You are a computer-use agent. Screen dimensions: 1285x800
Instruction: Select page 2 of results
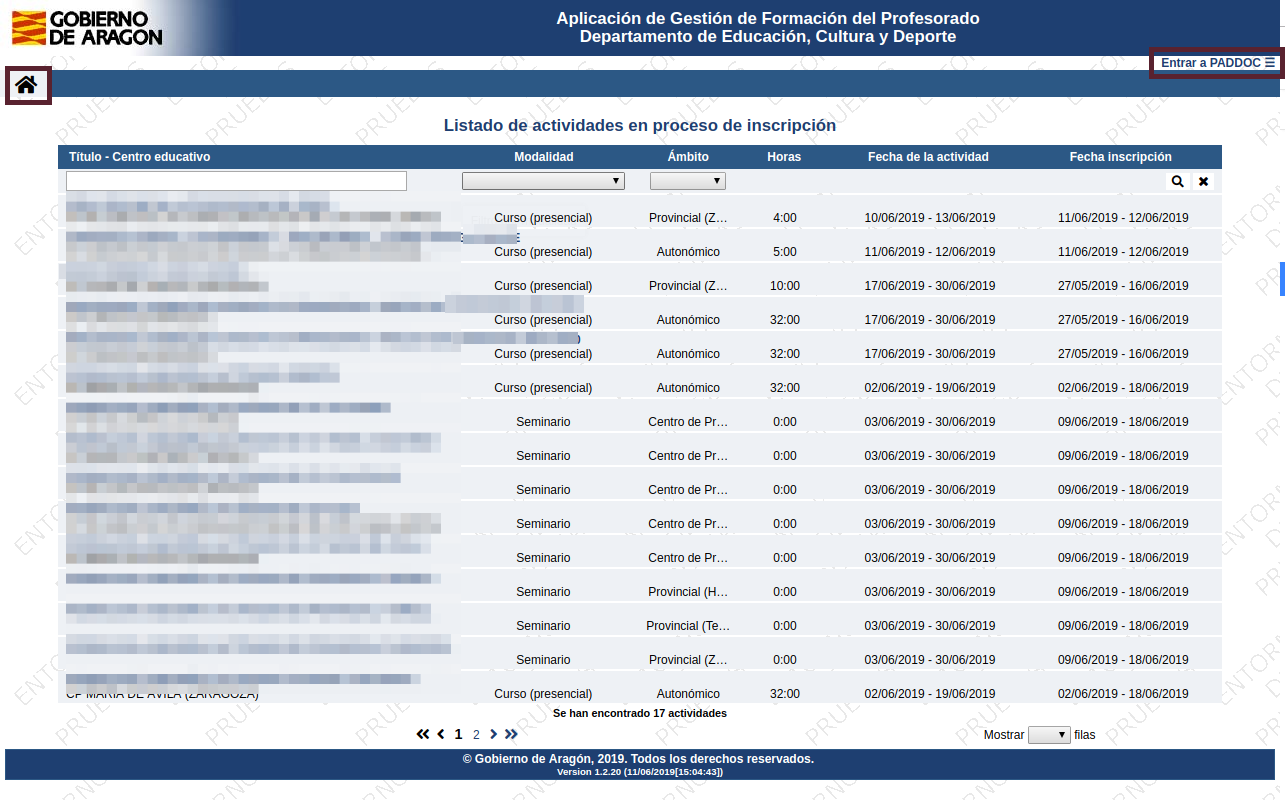[477, 734]
